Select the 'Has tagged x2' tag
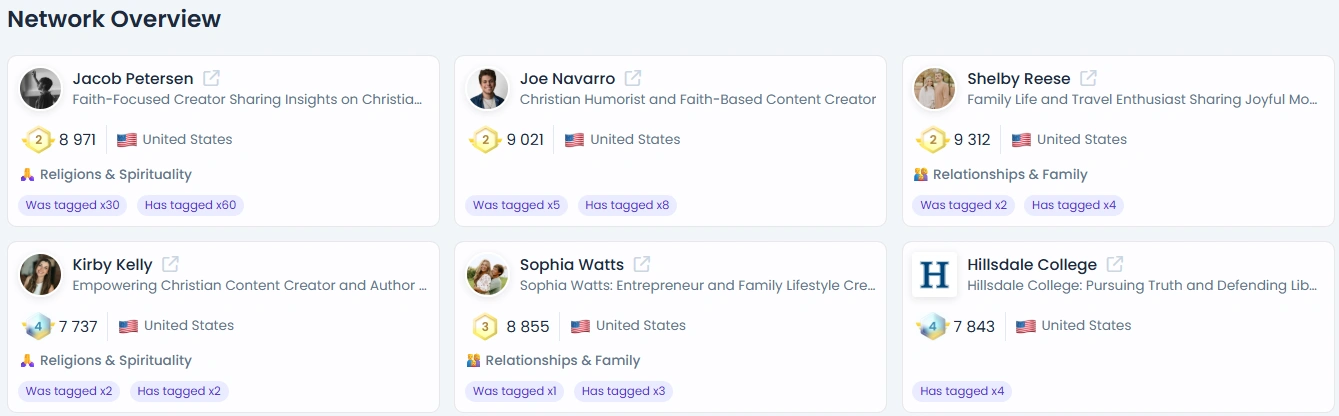The image size is (1339, 416). click(179, 391)
